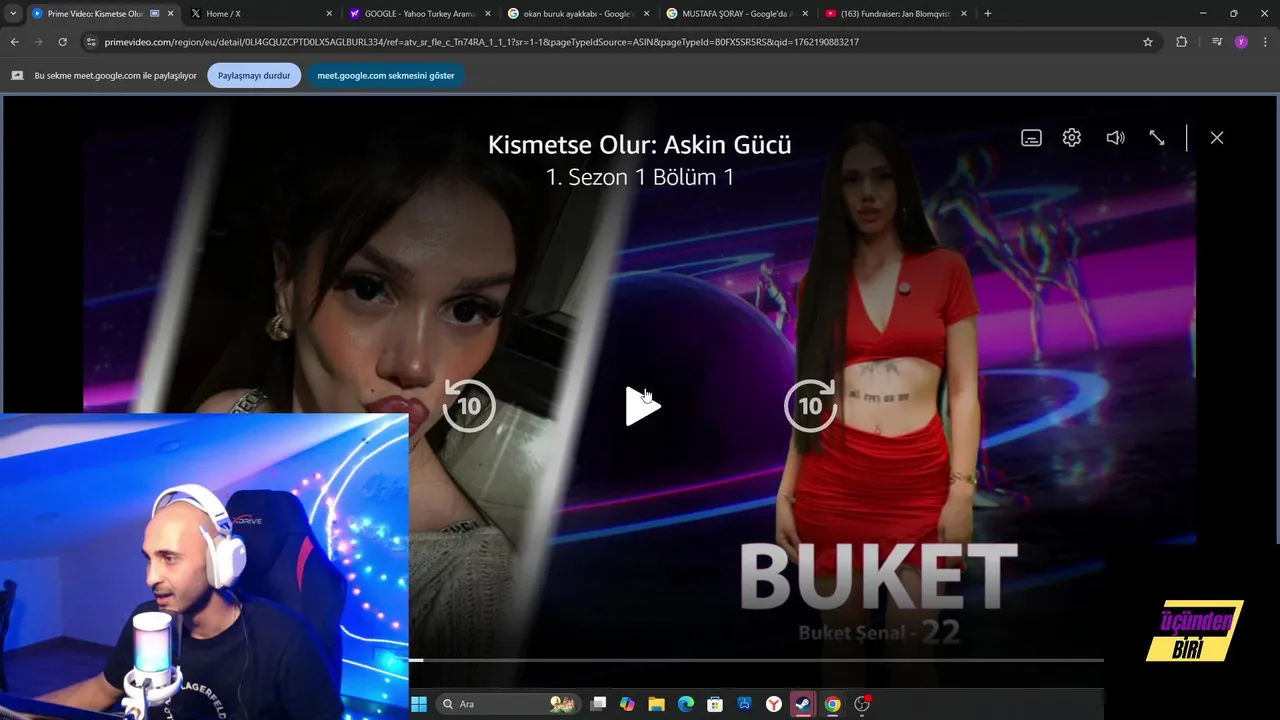Image resolution: width=1280 pixels, height=720 pixels.
Task: Seek on the video progress bar
Action: [x=756, y=660]
